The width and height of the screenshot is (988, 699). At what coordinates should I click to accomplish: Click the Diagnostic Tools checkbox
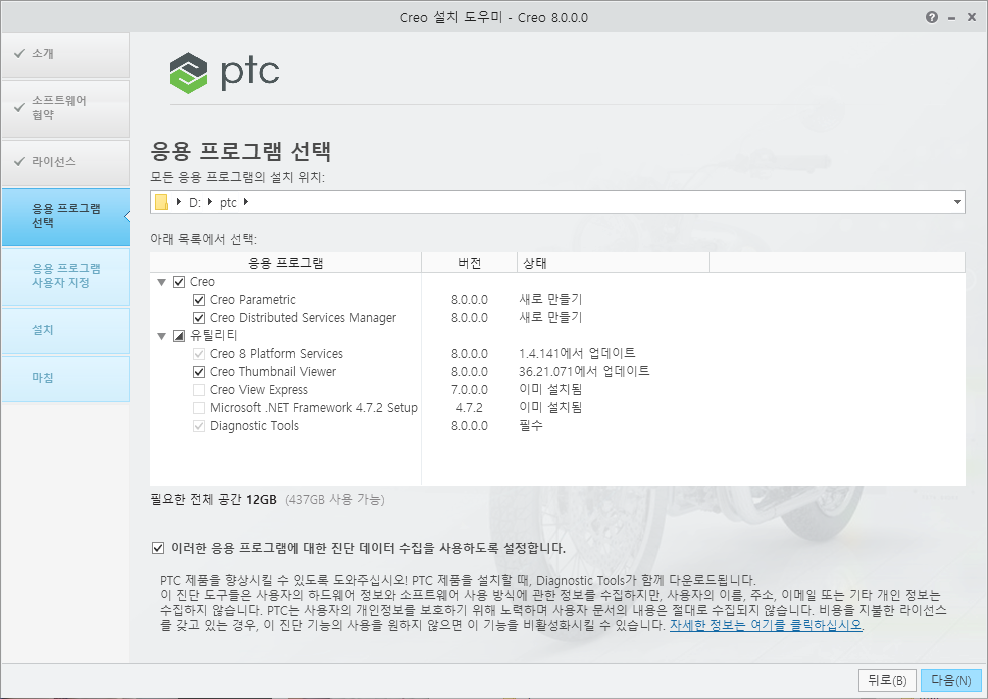(x=199, y=426)
